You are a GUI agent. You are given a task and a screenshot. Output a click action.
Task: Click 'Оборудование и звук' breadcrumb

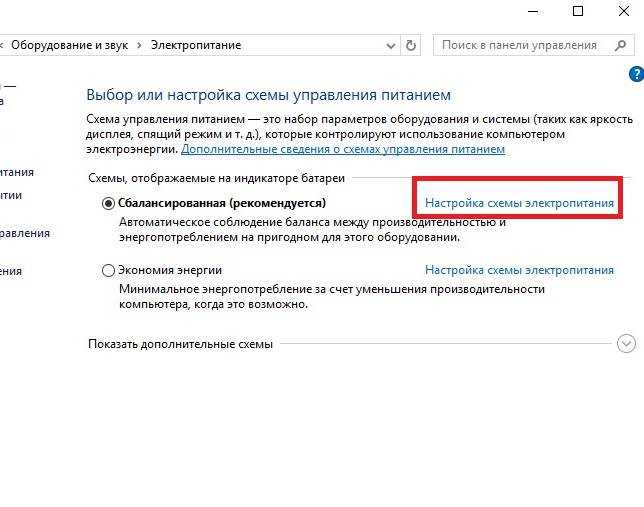[x=69, y=45]
